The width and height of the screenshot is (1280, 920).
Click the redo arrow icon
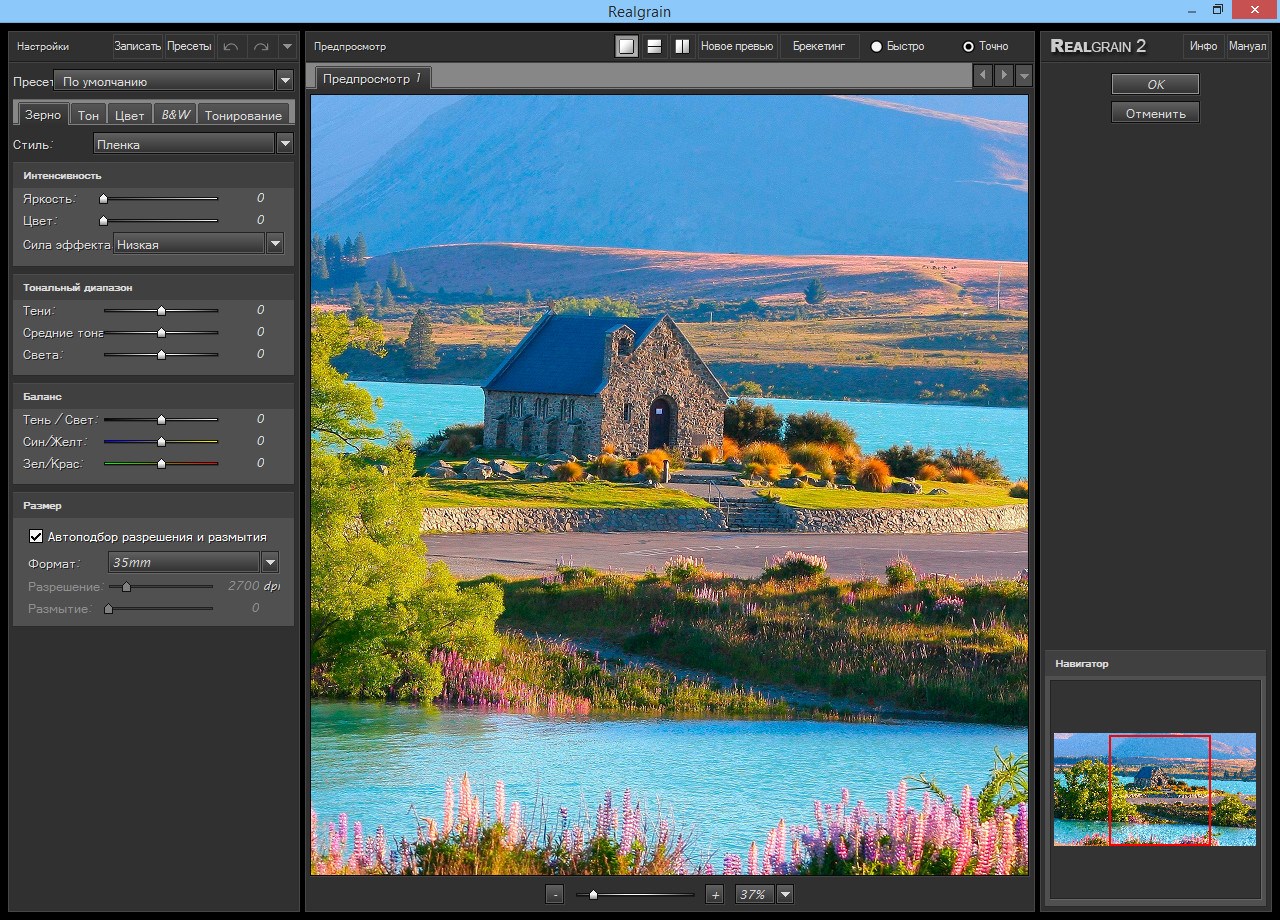click(260, 46)
